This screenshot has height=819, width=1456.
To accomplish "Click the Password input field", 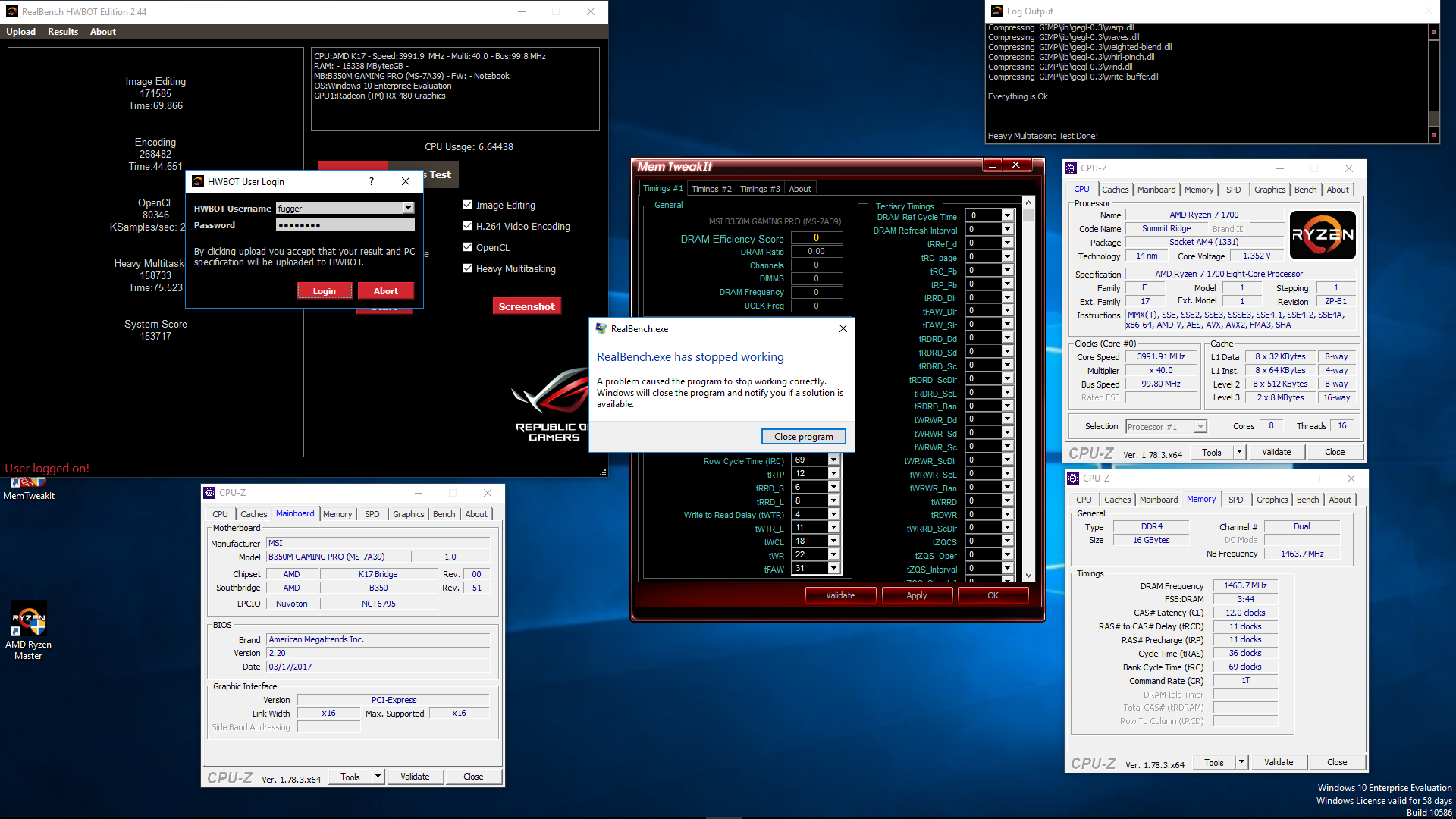I will click(345, 225).
